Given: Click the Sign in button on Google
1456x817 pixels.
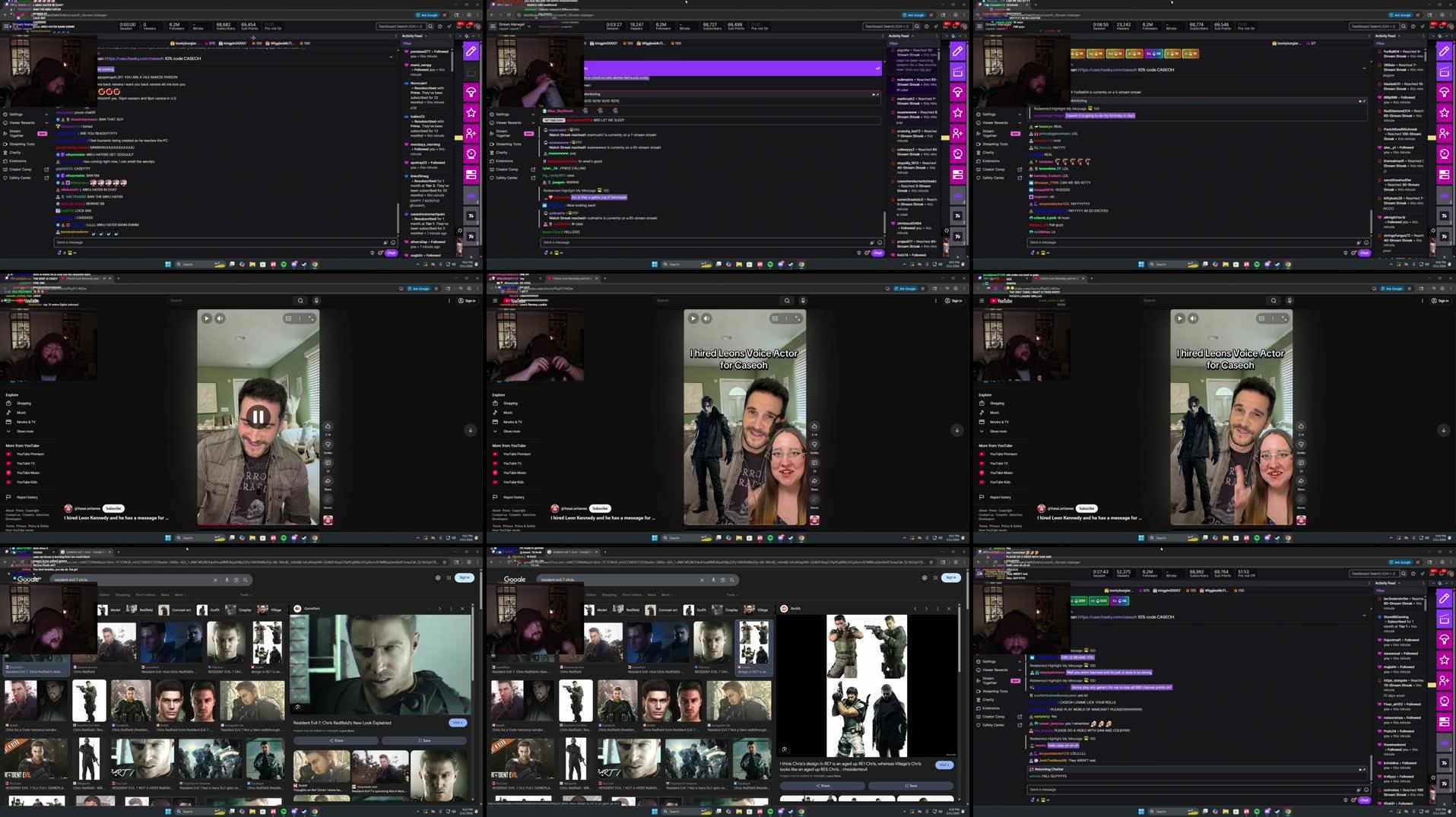Looking at the screenshot, I should click(x=463, y=578).
